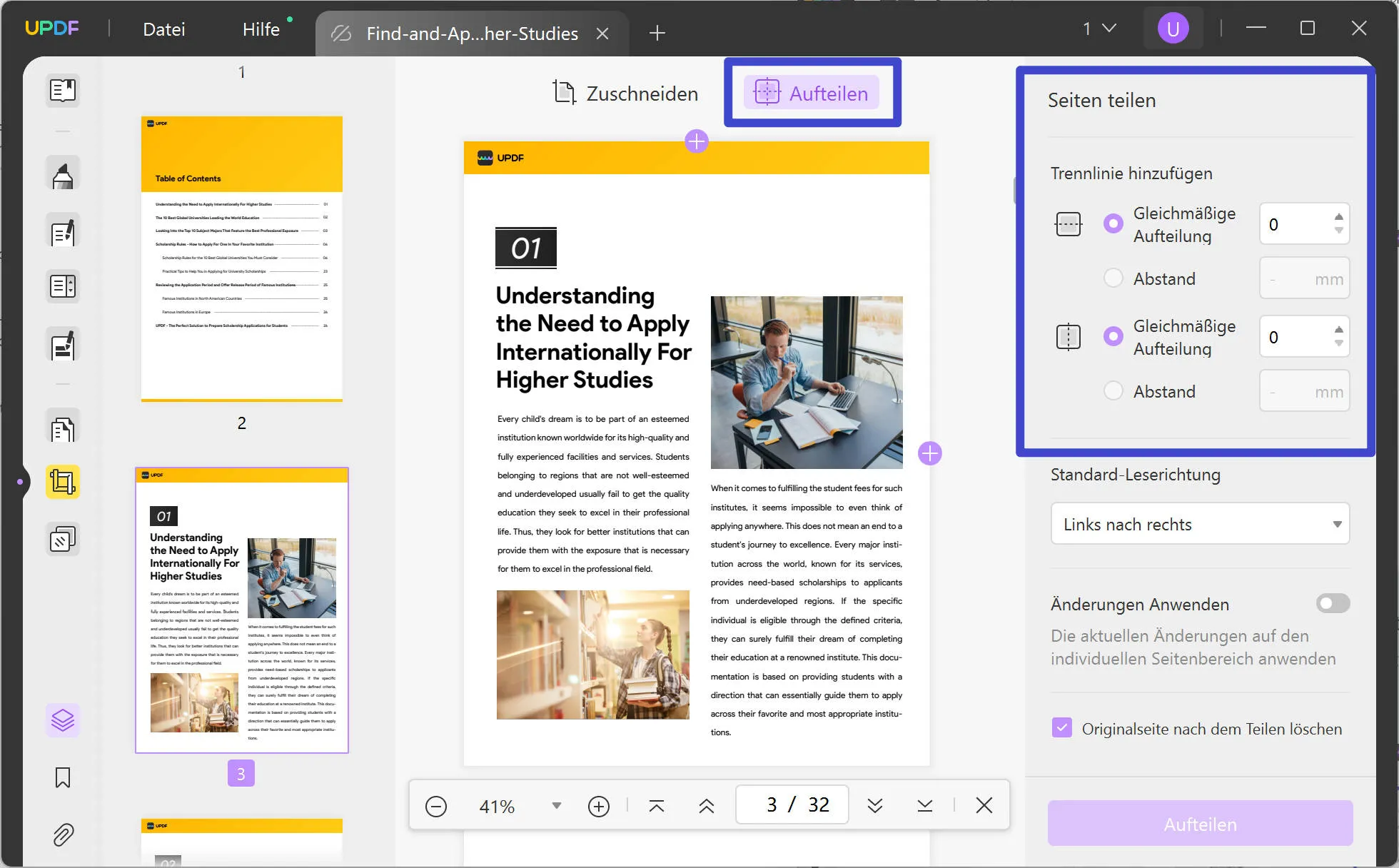Viewport: 1399px width, 868px height.
Task: Open the window count dropdown next to 1
Action: pos(1108,29)
